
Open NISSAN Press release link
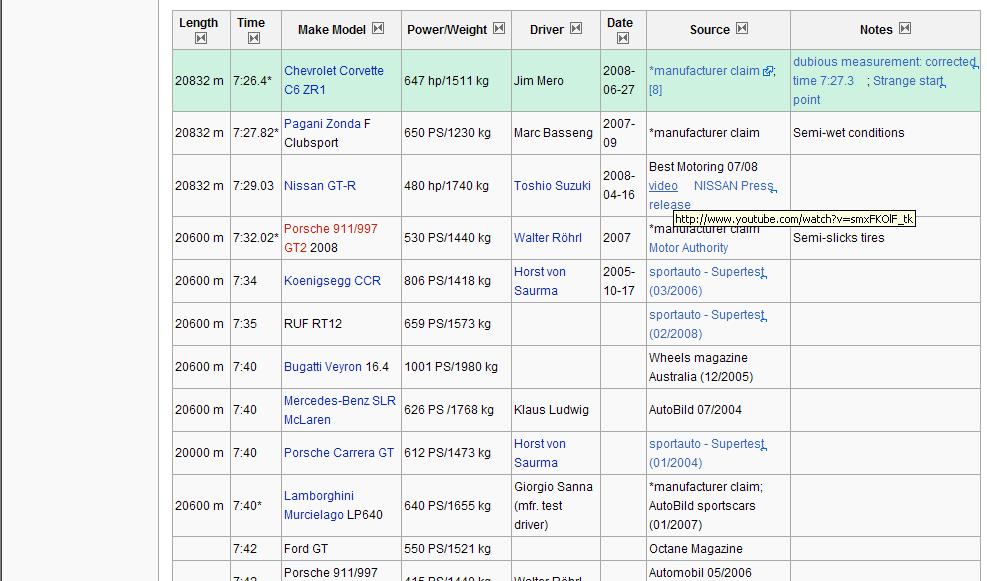pyautogui.click(x=713, y=195)
